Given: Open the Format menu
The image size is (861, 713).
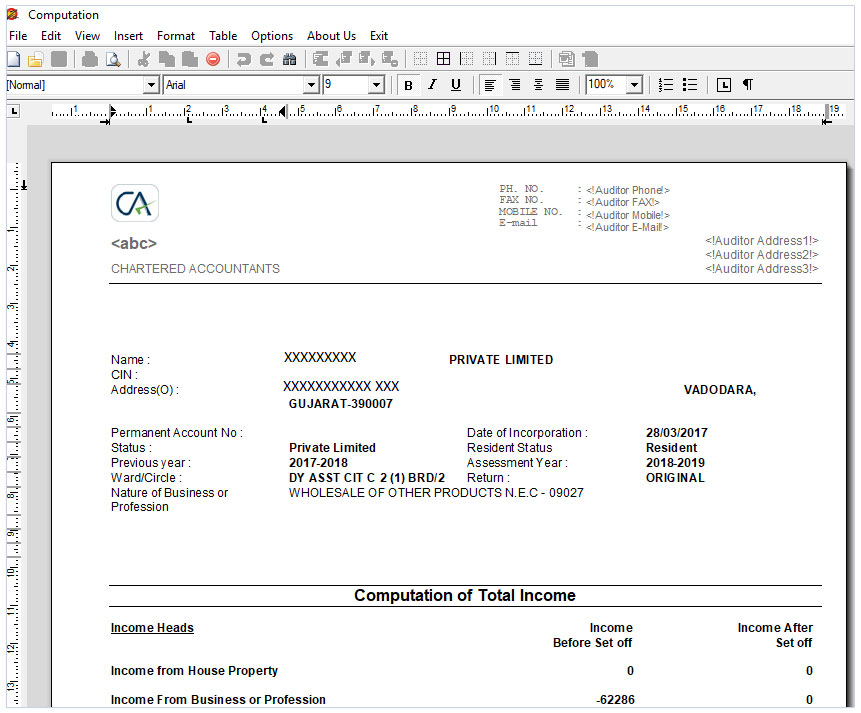Looking at the screenshot, I should click(x=176, y=36).
